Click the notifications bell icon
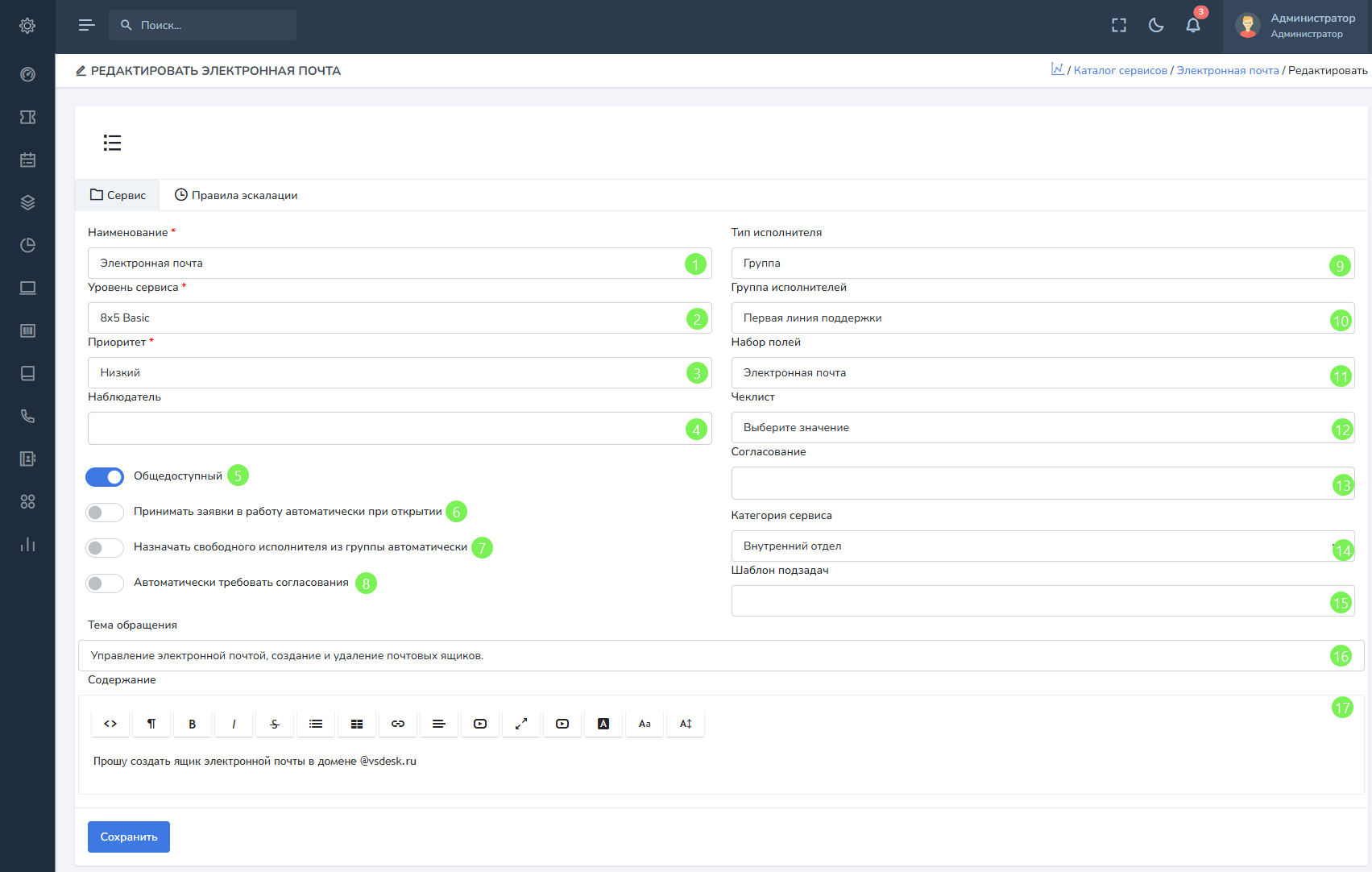 coord(1193,26)
